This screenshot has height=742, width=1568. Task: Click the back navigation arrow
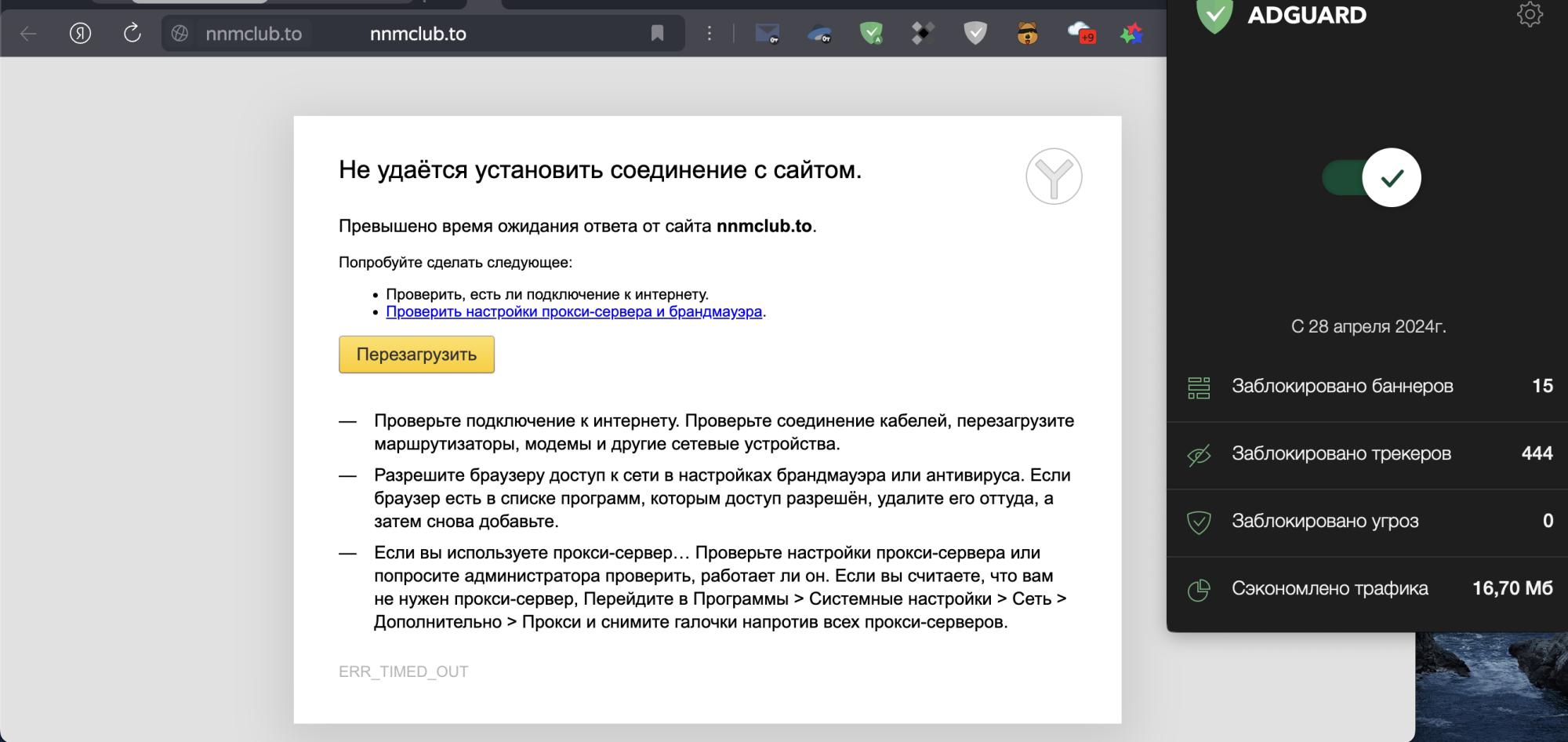point(27,33)
